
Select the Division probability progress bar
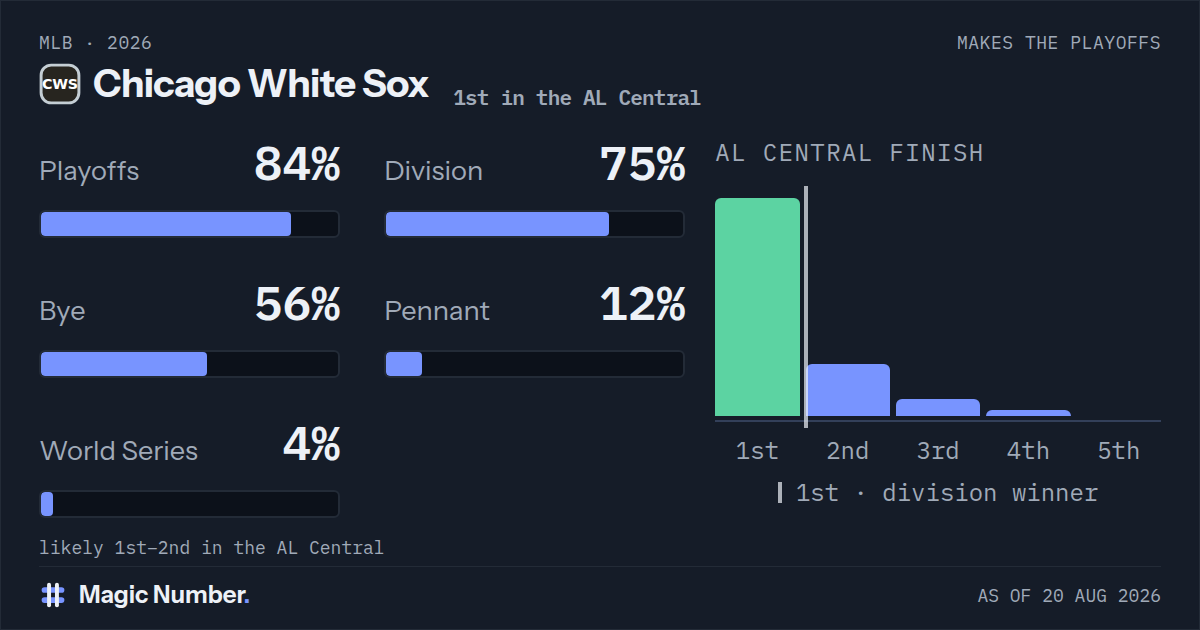point(535,224)
